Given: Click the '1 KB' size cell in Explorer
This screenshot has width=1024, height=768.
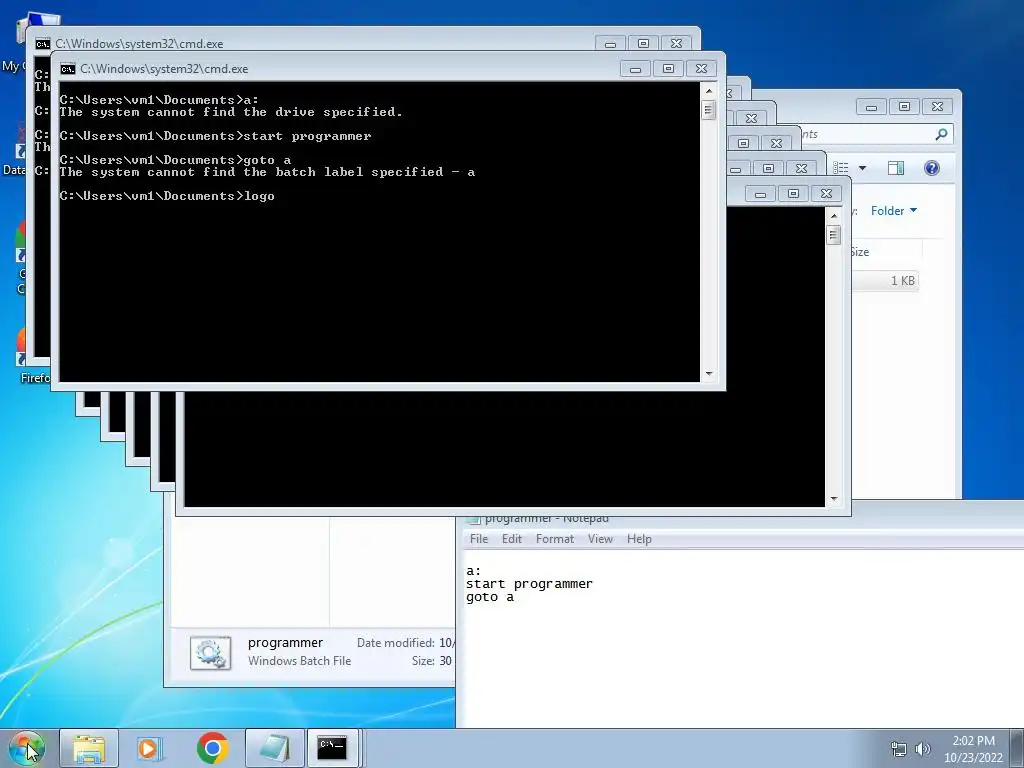Looking at the screenshot, I should [x=903, y=280].
